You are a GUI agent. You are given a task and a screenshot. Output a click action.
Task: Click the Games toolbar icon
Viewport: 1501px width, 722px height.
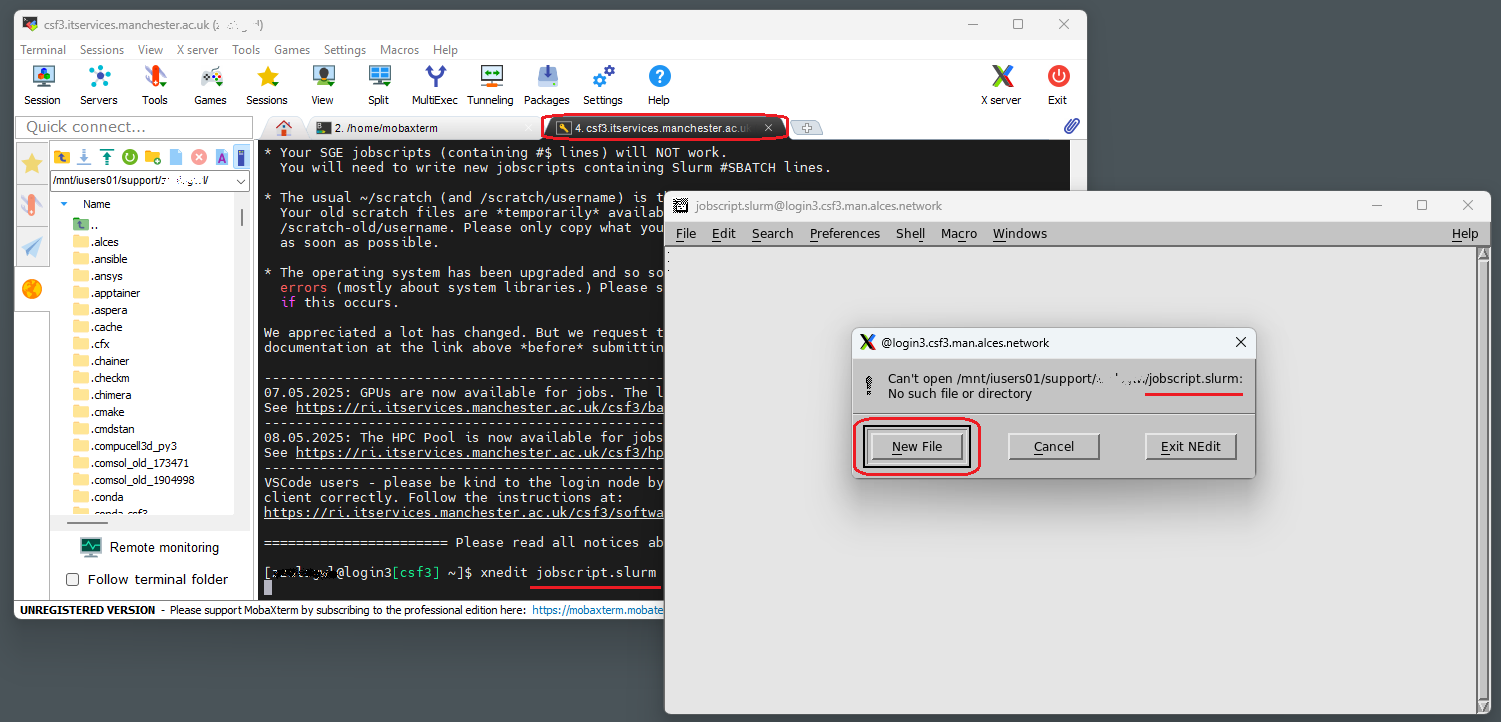click(210, 85)
